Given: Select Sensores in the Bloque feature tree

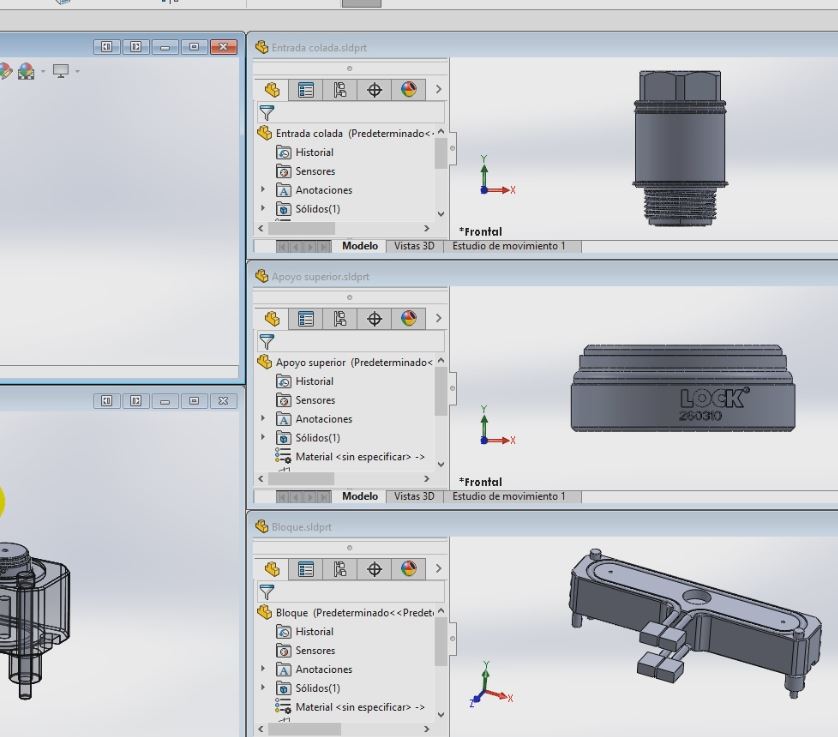Looking at the screenshot, I should point(315,651).
